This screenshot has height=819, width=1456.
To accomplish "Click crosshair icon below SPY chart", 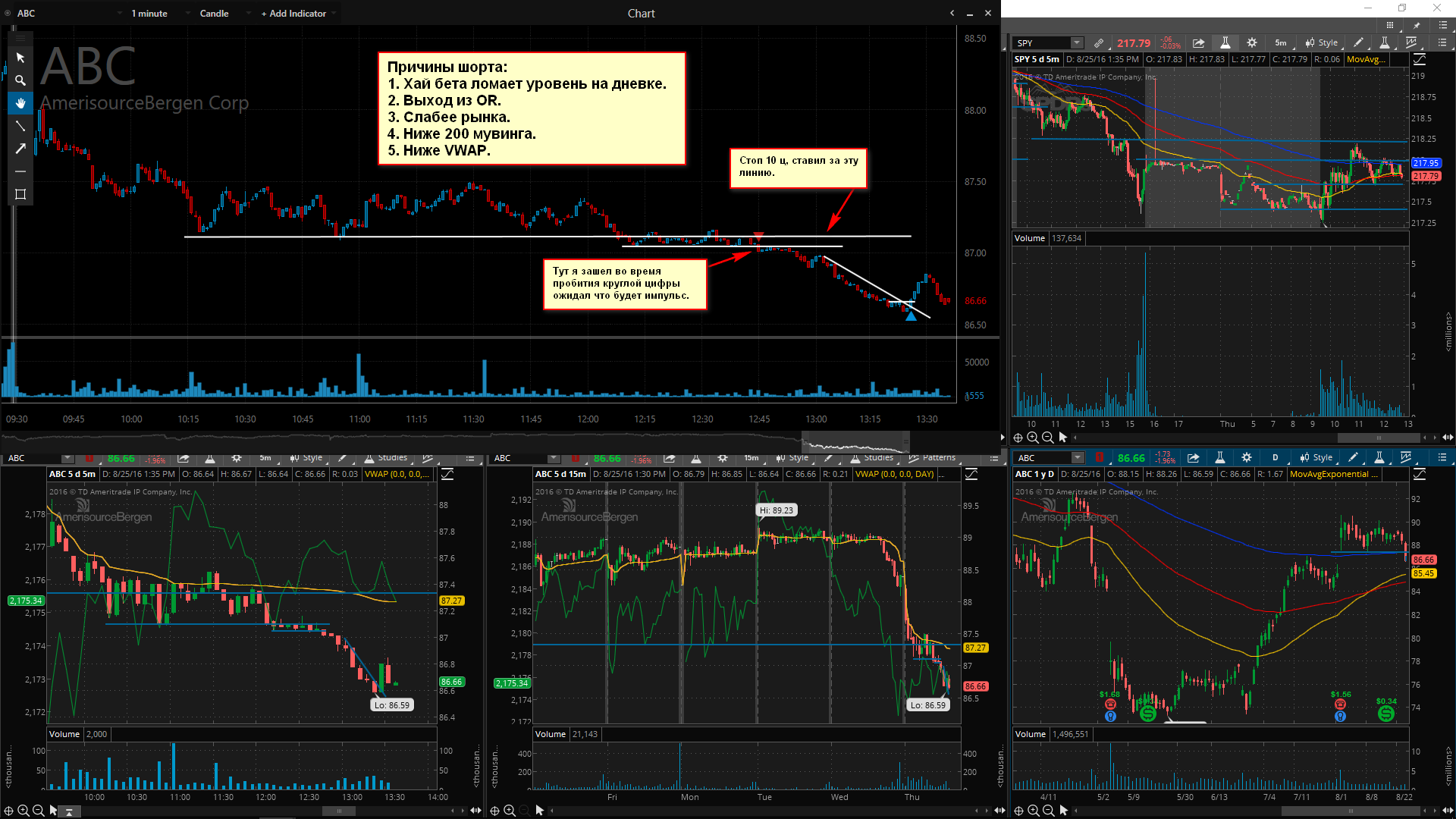I will pos(1018,438).
